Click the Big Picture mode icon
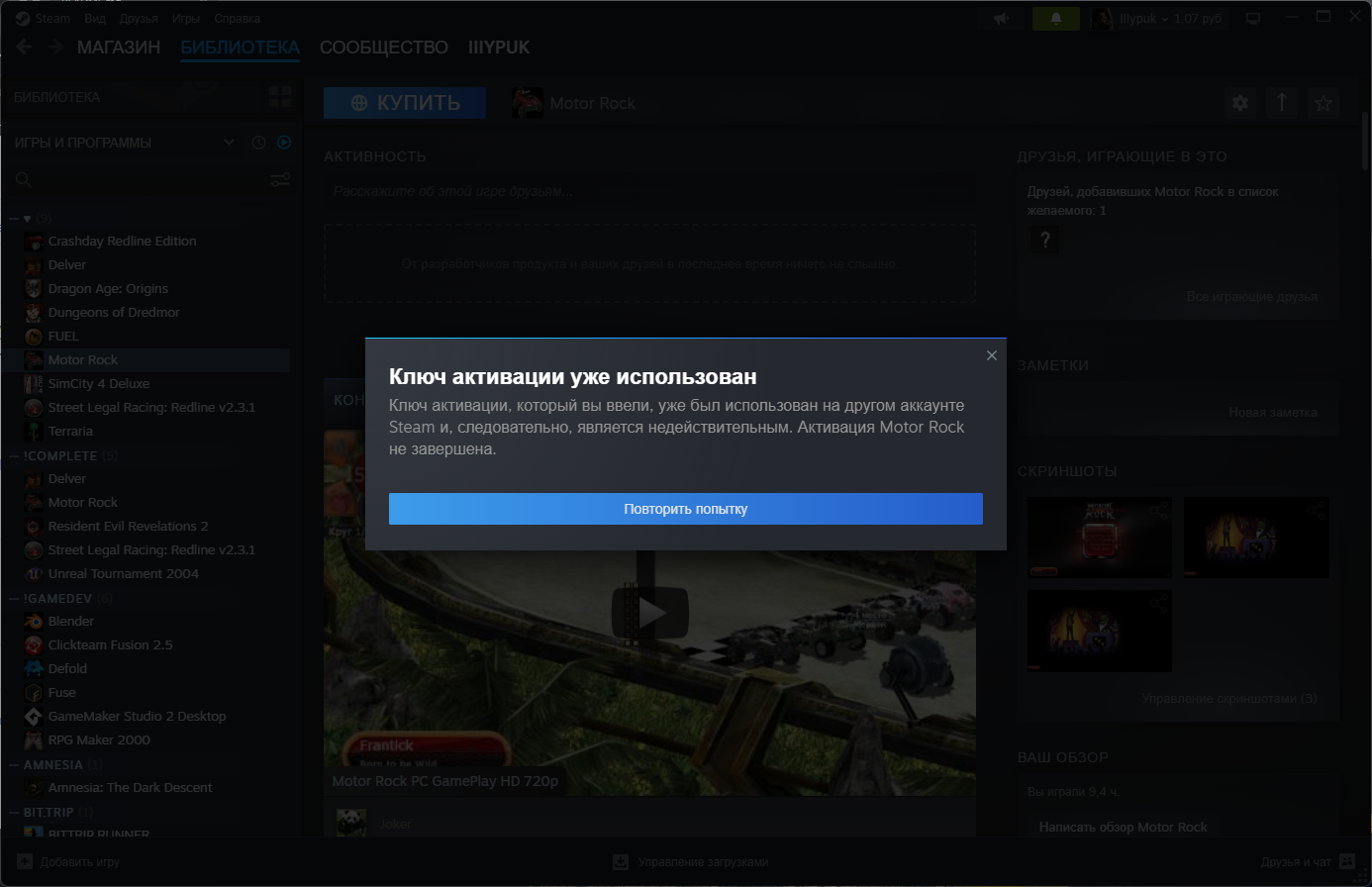 pyautogui.click(x=1253, y=19)
